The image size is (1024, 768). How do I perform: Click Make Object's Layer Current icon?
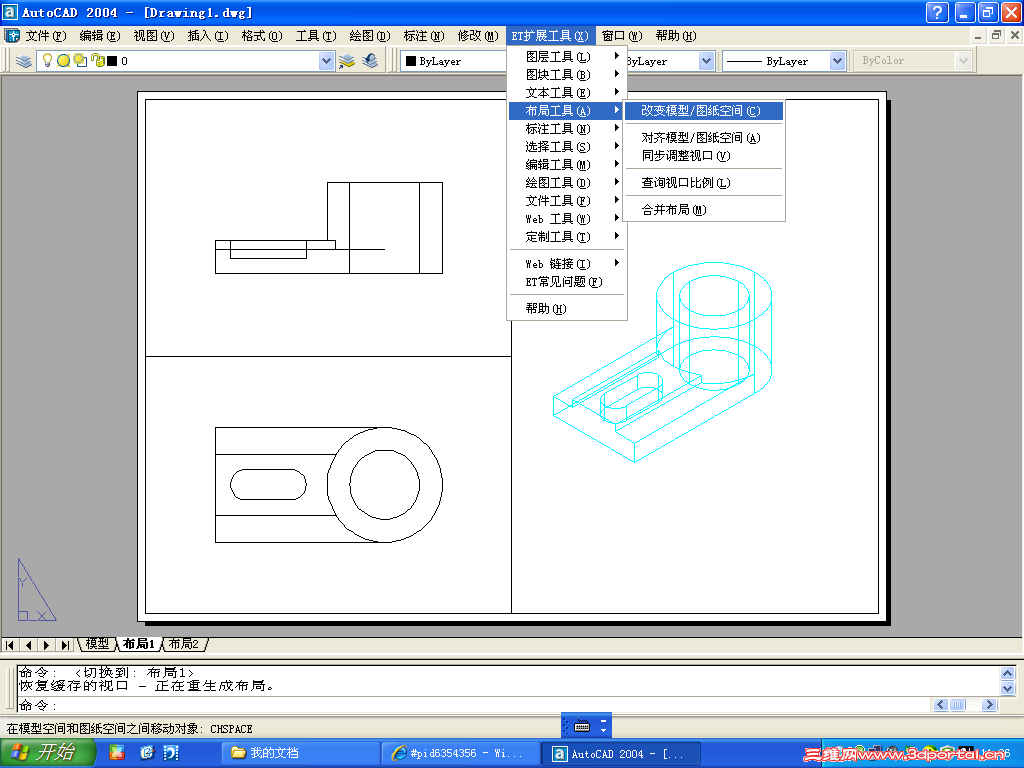click(347, 61)
